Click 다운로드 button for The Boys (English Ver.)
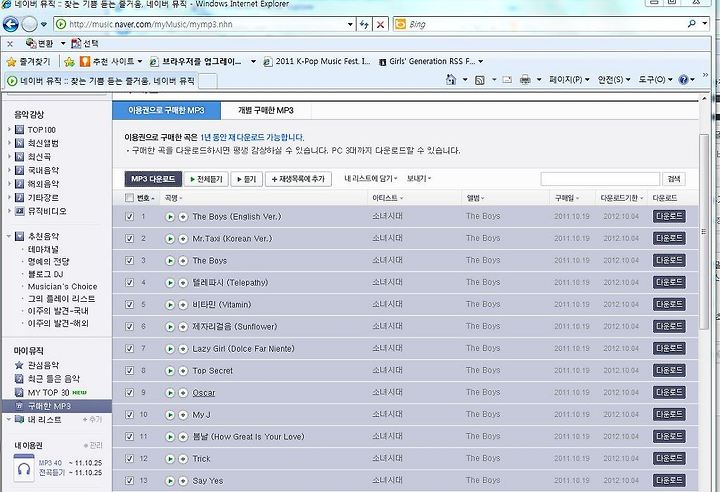This screenshot has height=492, width=720. point(669,216)
